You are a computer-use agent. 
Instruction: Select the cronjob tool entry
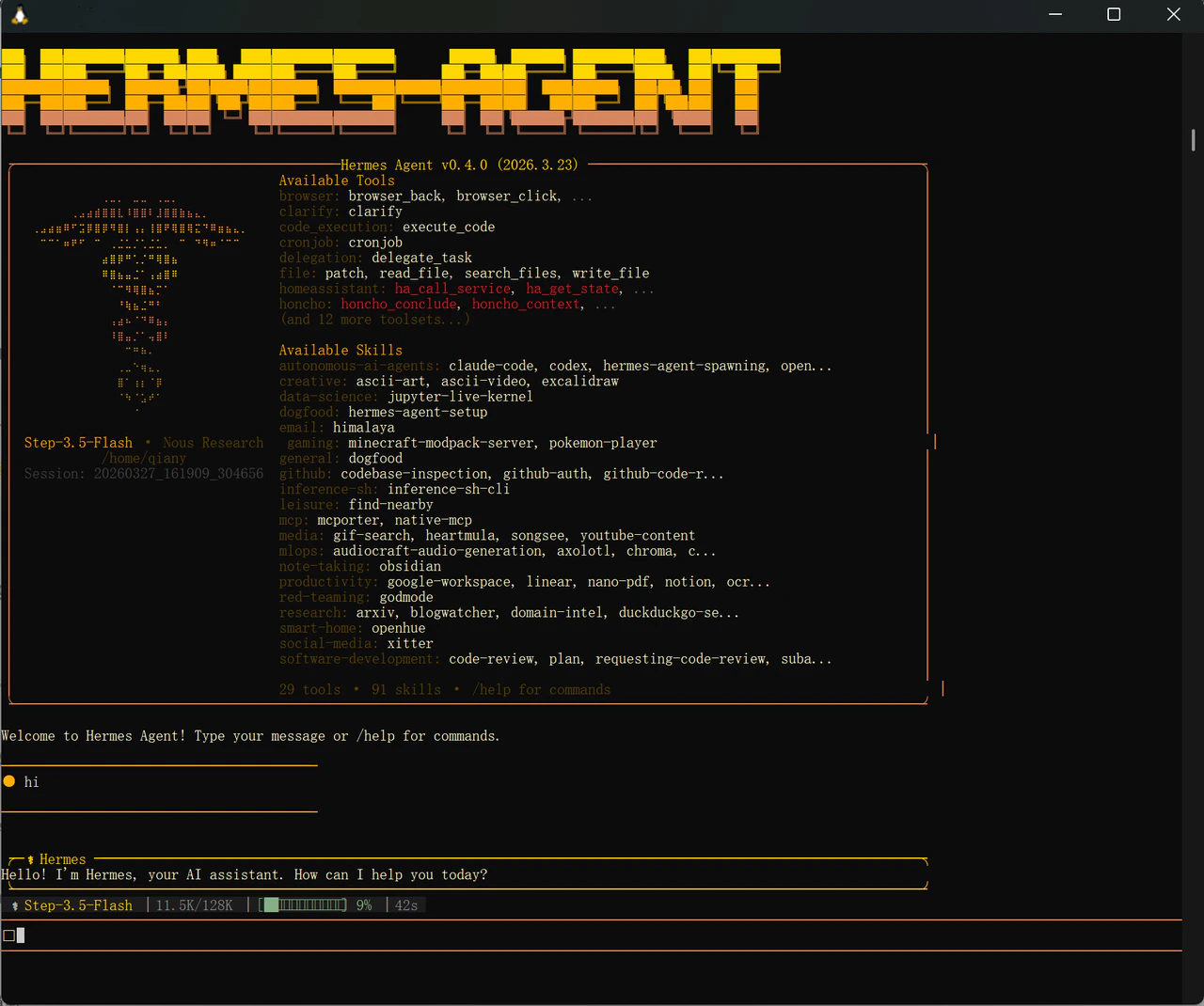374,242
